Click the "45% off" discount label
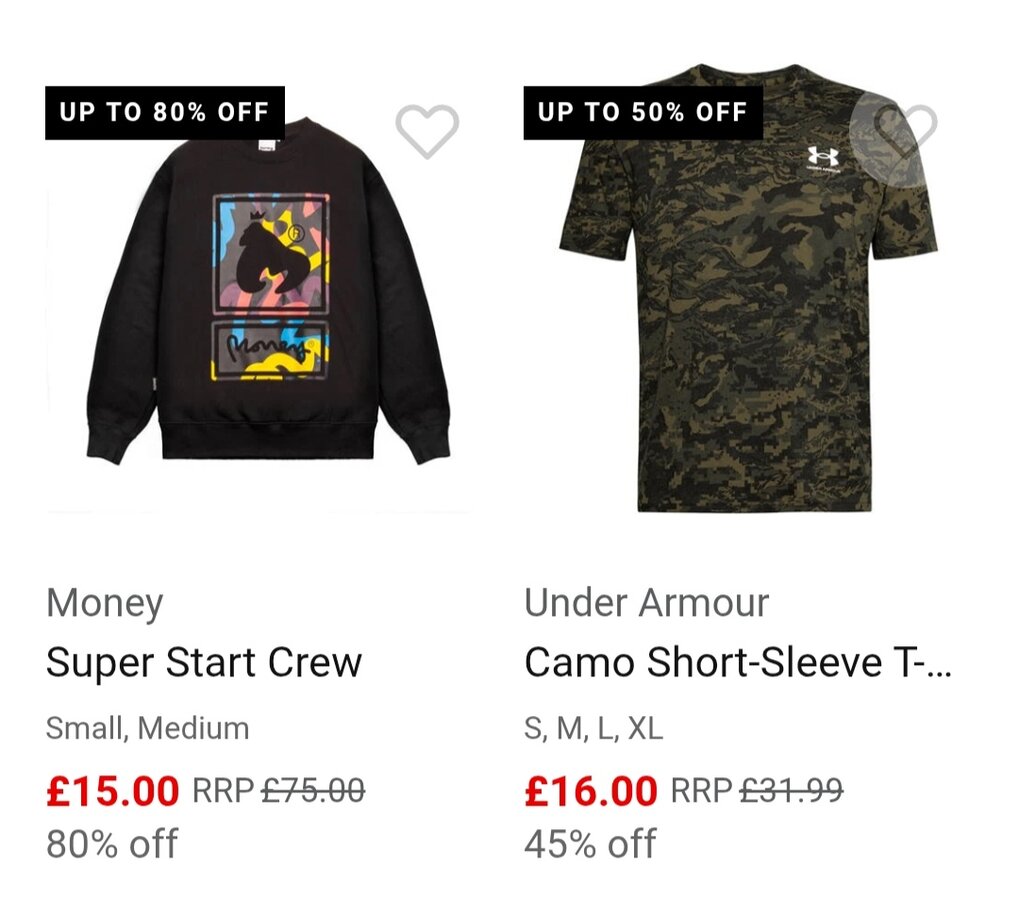The width and height of the screenshot is (1019, 900). (590, 843)
